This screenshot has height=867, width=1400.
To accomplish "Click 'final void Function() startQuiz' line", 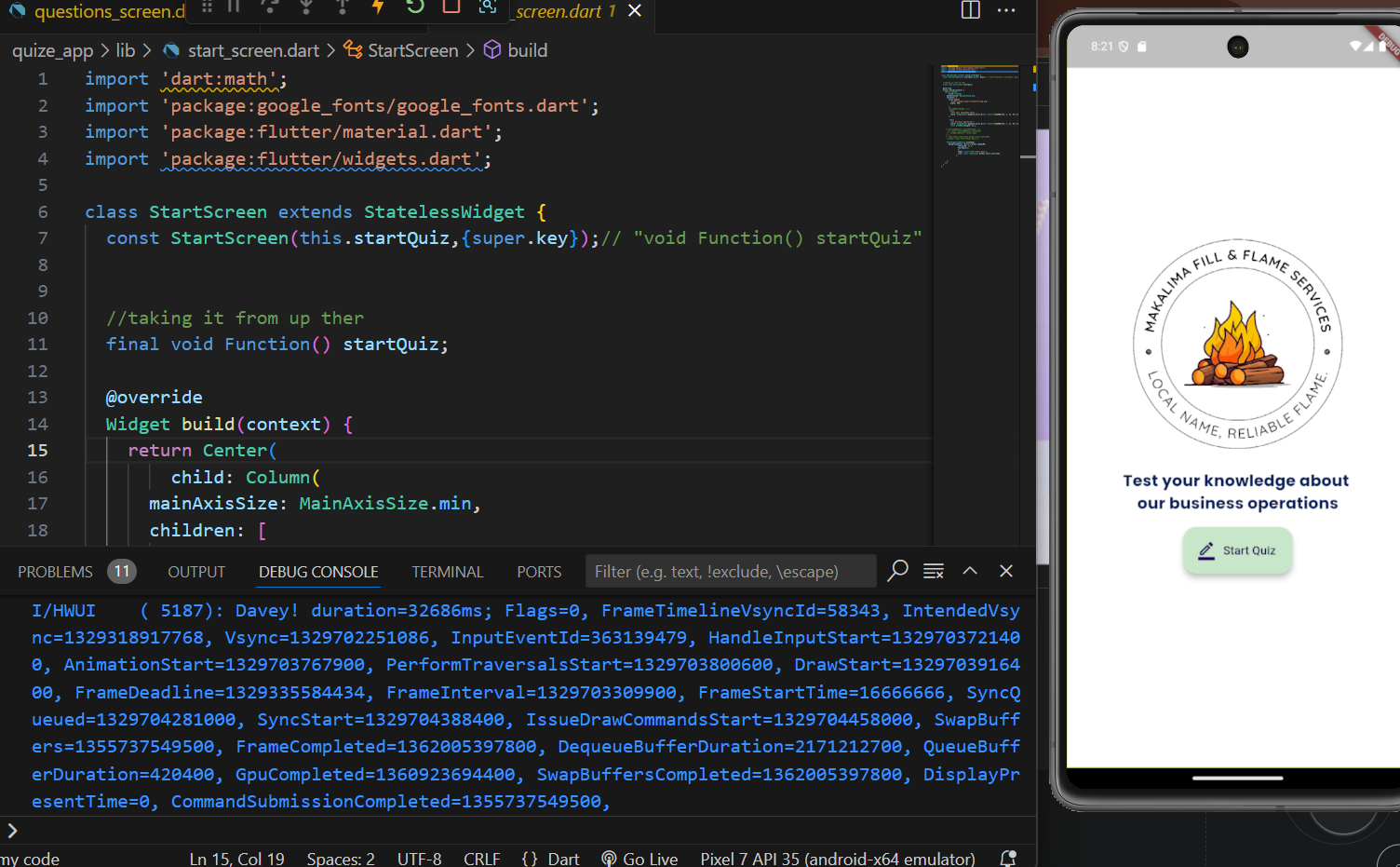I will pyautogui.click(x=276, y=344).
